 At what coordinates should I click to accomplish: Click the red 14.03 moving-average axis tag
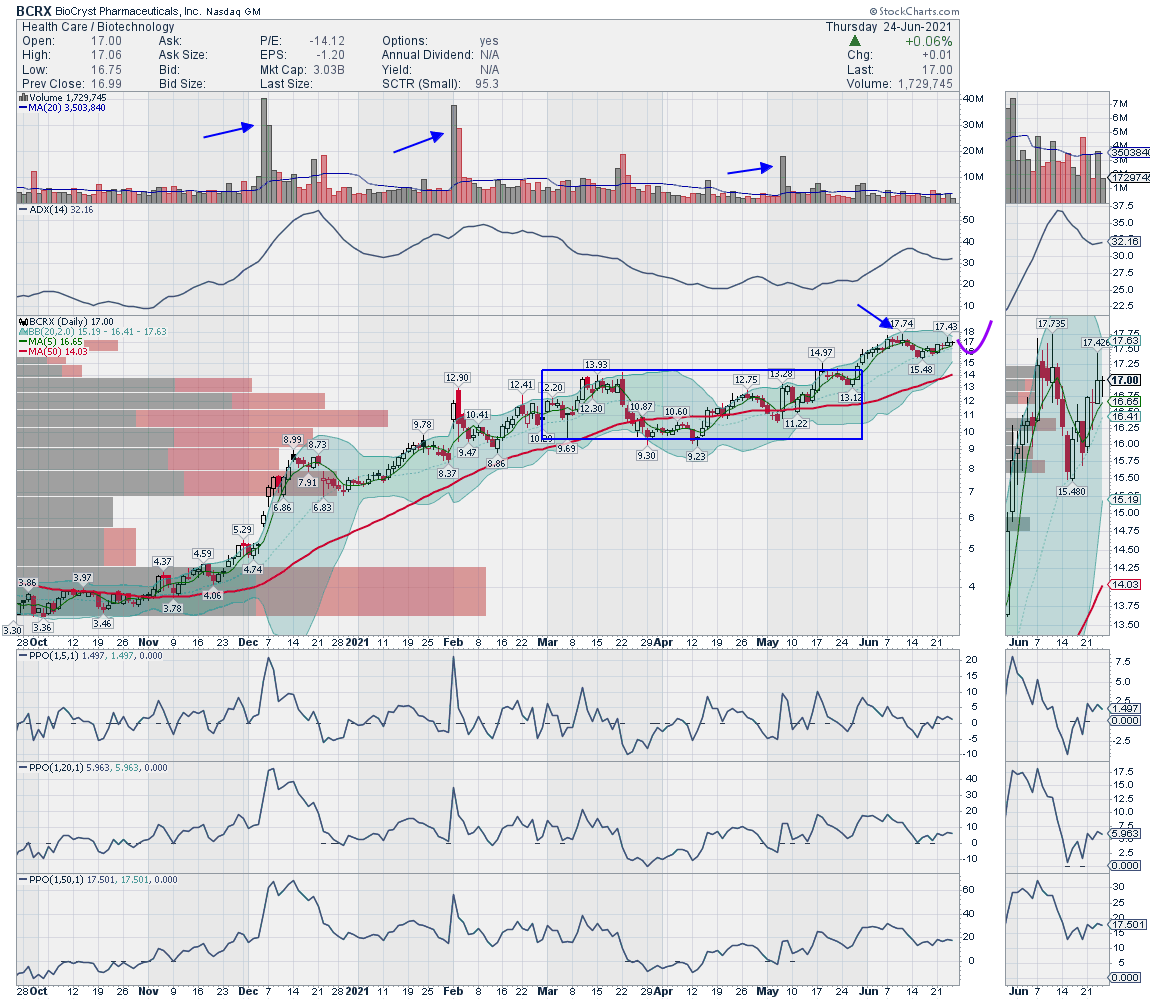point(1125,585)
